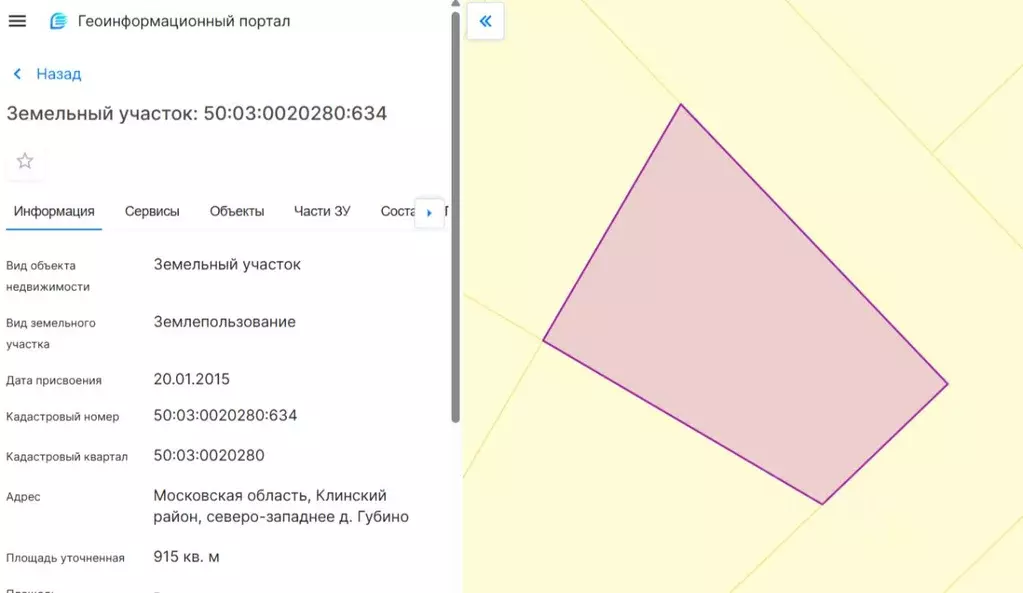Viewport: 1023px width, 593px height.
Task: Click Кадастровый квартал value 50:03:0020280
Action: coord(209,455)
